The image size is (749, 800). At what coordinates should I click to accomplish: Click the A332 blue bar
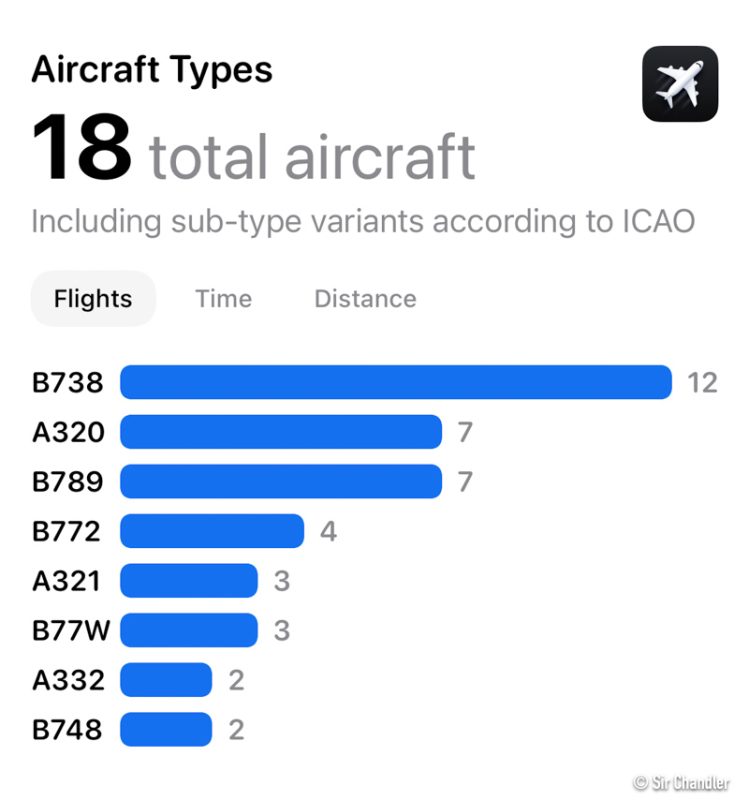click(166, 680)
